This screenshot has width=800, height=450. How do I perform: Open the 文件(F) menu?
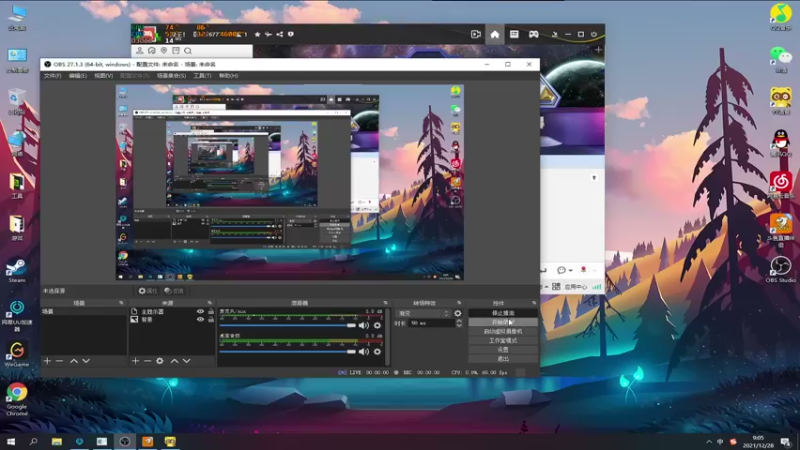pyautogui.click(x=52, y=76)
